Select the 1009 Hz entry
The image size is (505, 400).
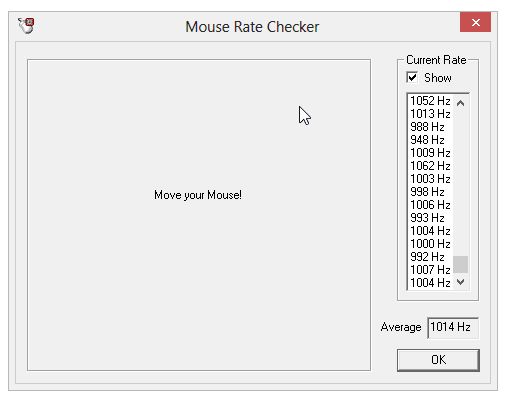(430, 153)
